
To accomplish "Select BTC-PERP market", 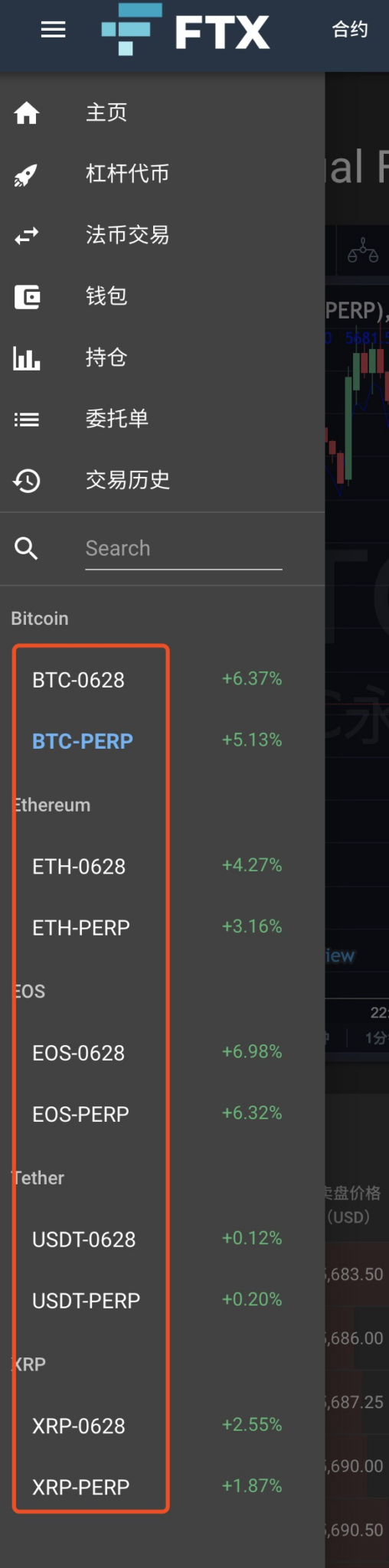I will (83, 741).
